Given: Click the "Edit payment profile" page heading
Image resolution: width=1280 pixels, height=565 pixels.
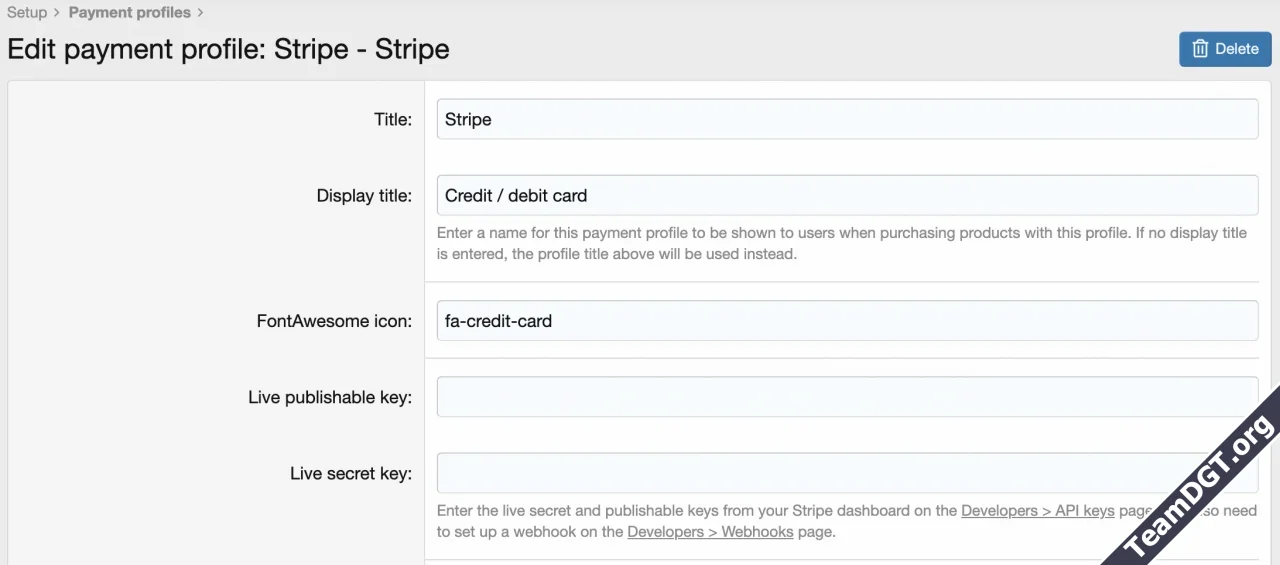Looking at the screenshot, I should [x=228, y=49].
